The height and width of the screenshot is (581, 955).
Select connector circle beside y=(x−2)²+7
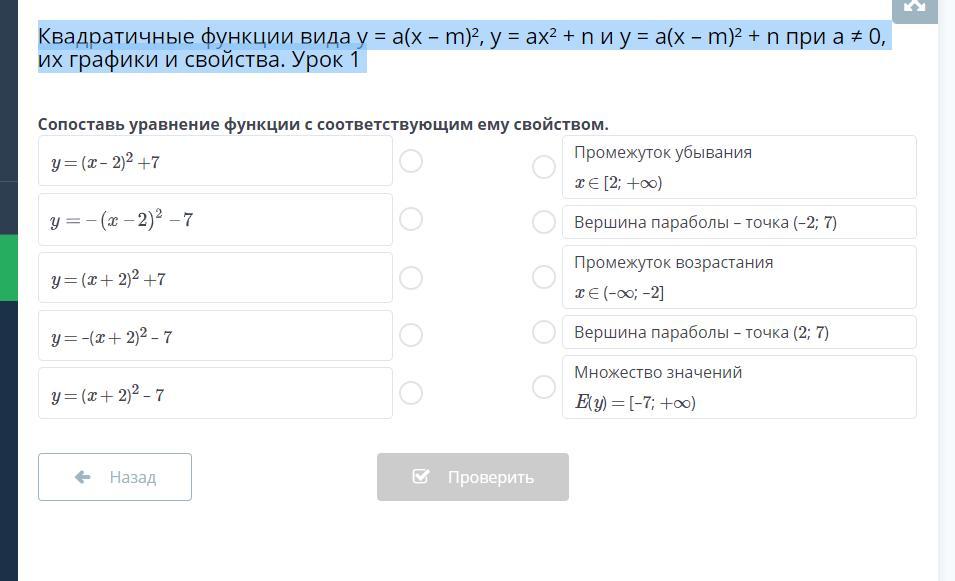tap(410, 161)
